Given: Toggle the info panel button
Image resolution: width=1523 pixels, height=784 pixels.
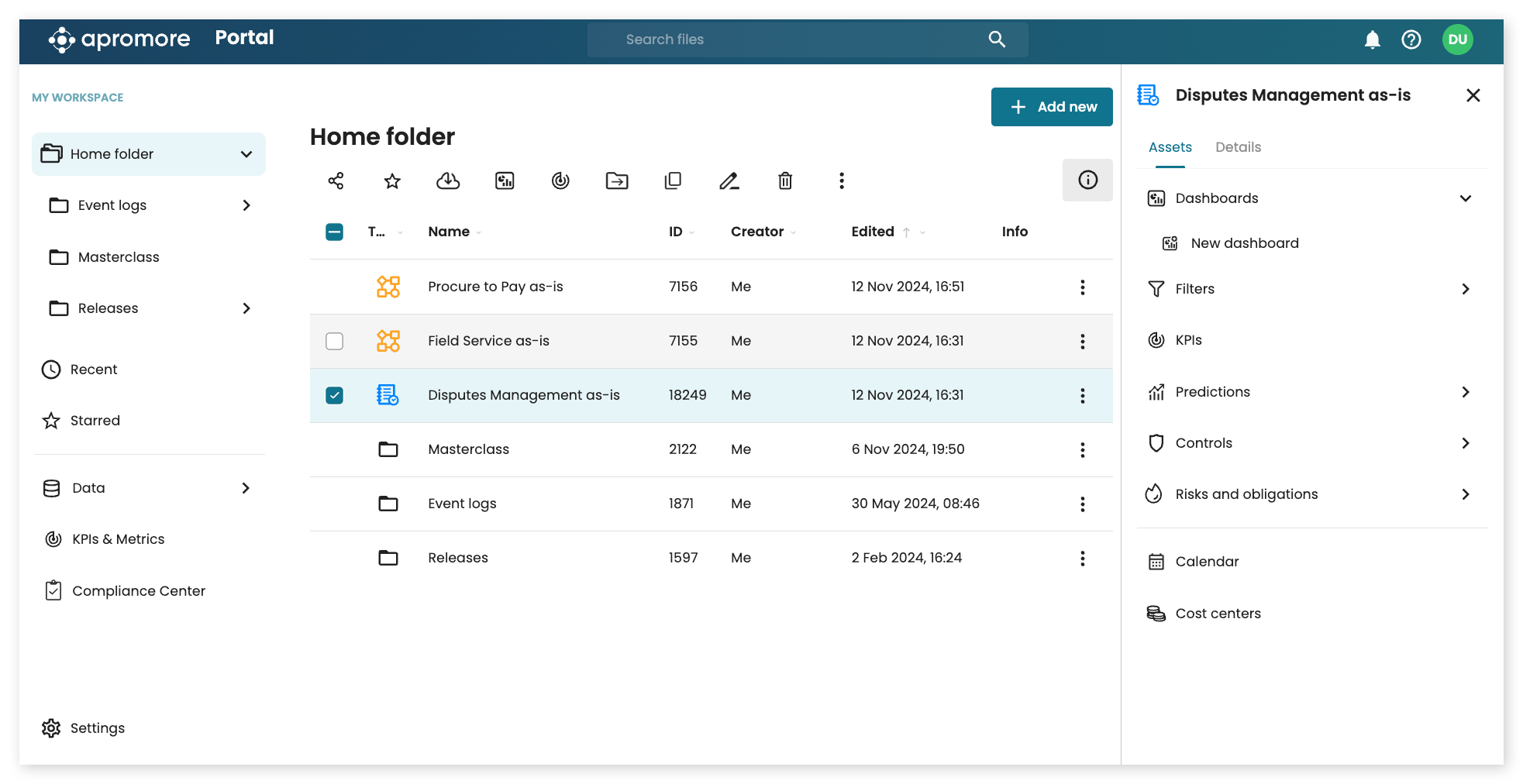Looking at the screenshot, I should (x=1087, y=180).
